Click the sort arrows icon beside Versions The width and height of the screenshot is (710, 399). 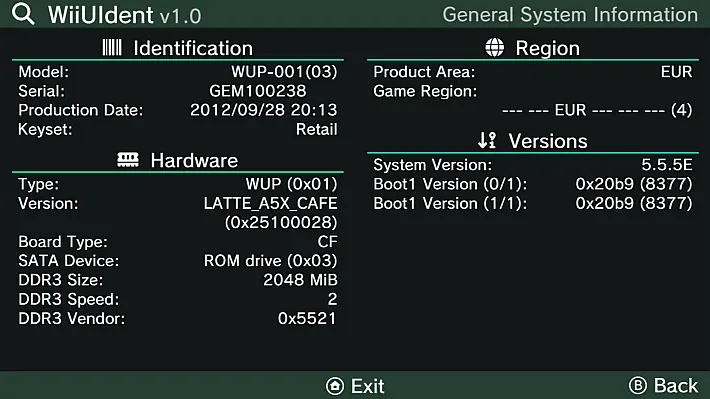point(487,140)
